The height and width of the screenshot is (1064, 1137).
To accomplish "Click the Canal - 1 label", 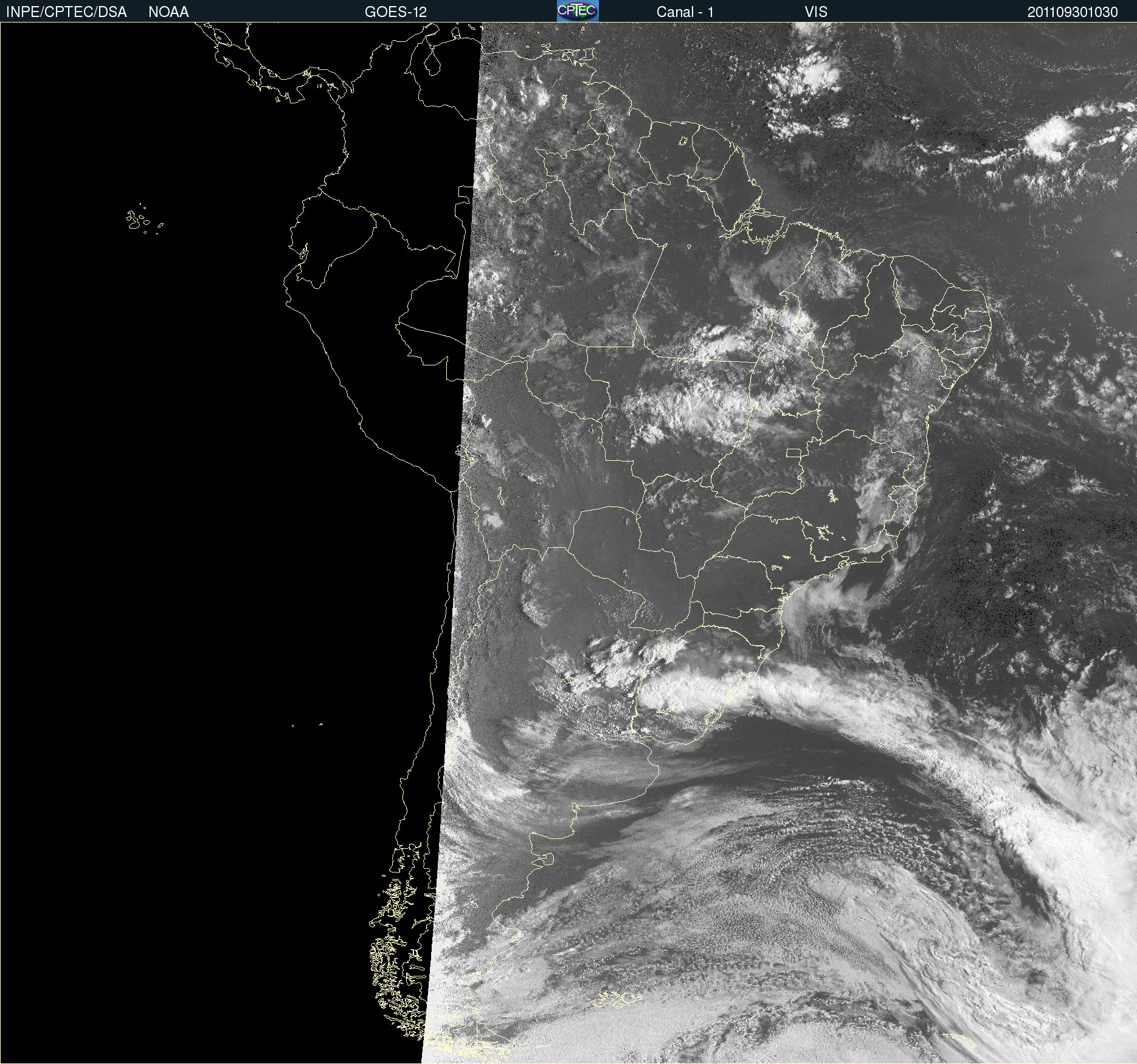I will pos(685,12).
